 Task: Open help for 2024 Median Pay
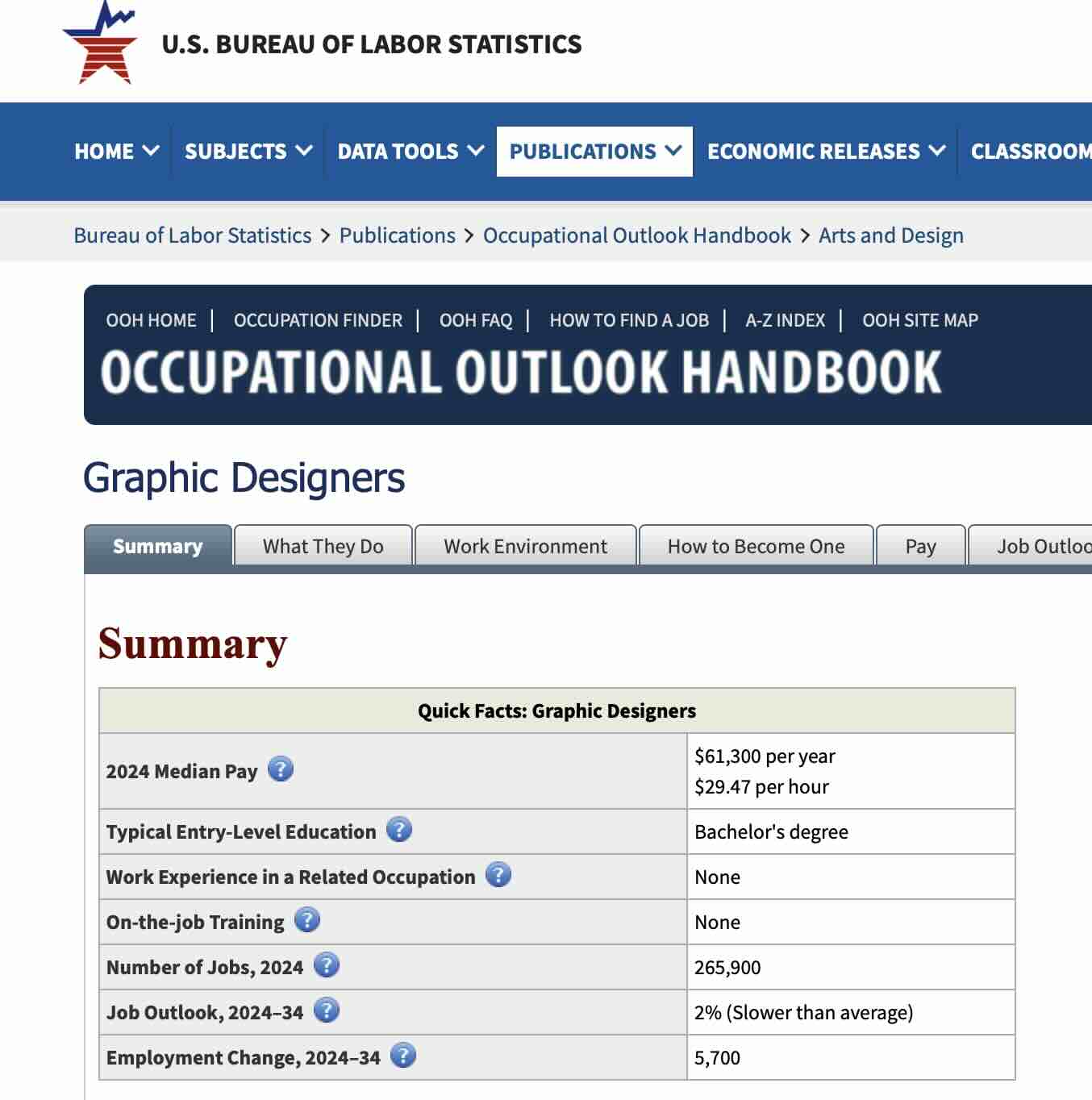pos(279,771)
